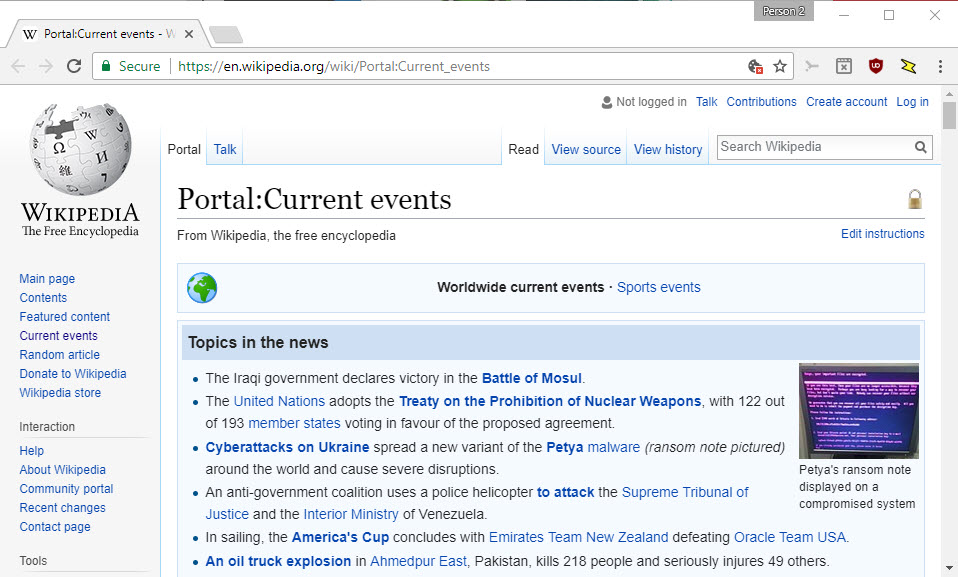Click the grey scissors-like extension icon

(x=811, y=66)
